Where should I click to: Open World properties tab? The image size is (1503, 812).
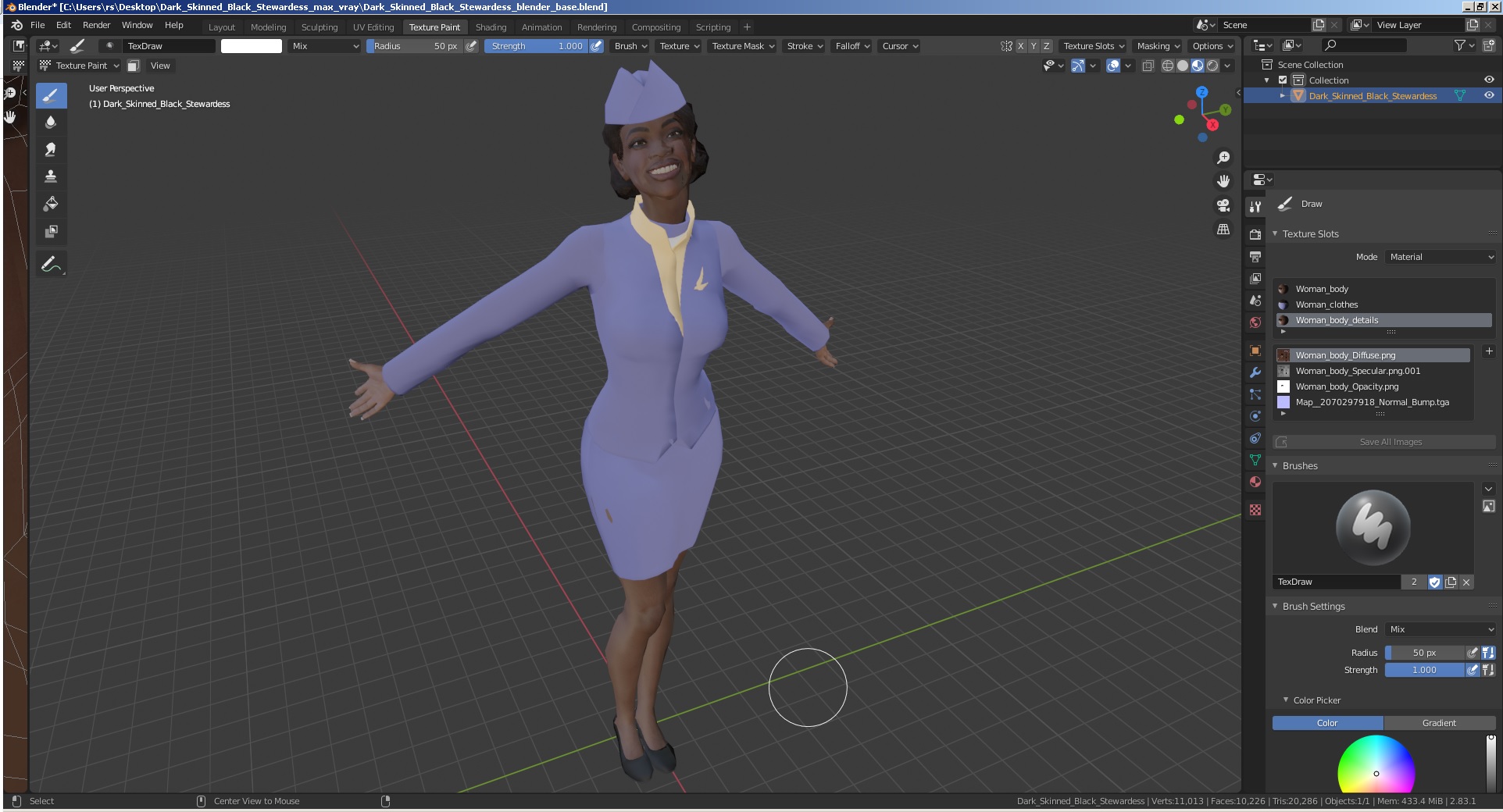click(x=1255, y=322)
